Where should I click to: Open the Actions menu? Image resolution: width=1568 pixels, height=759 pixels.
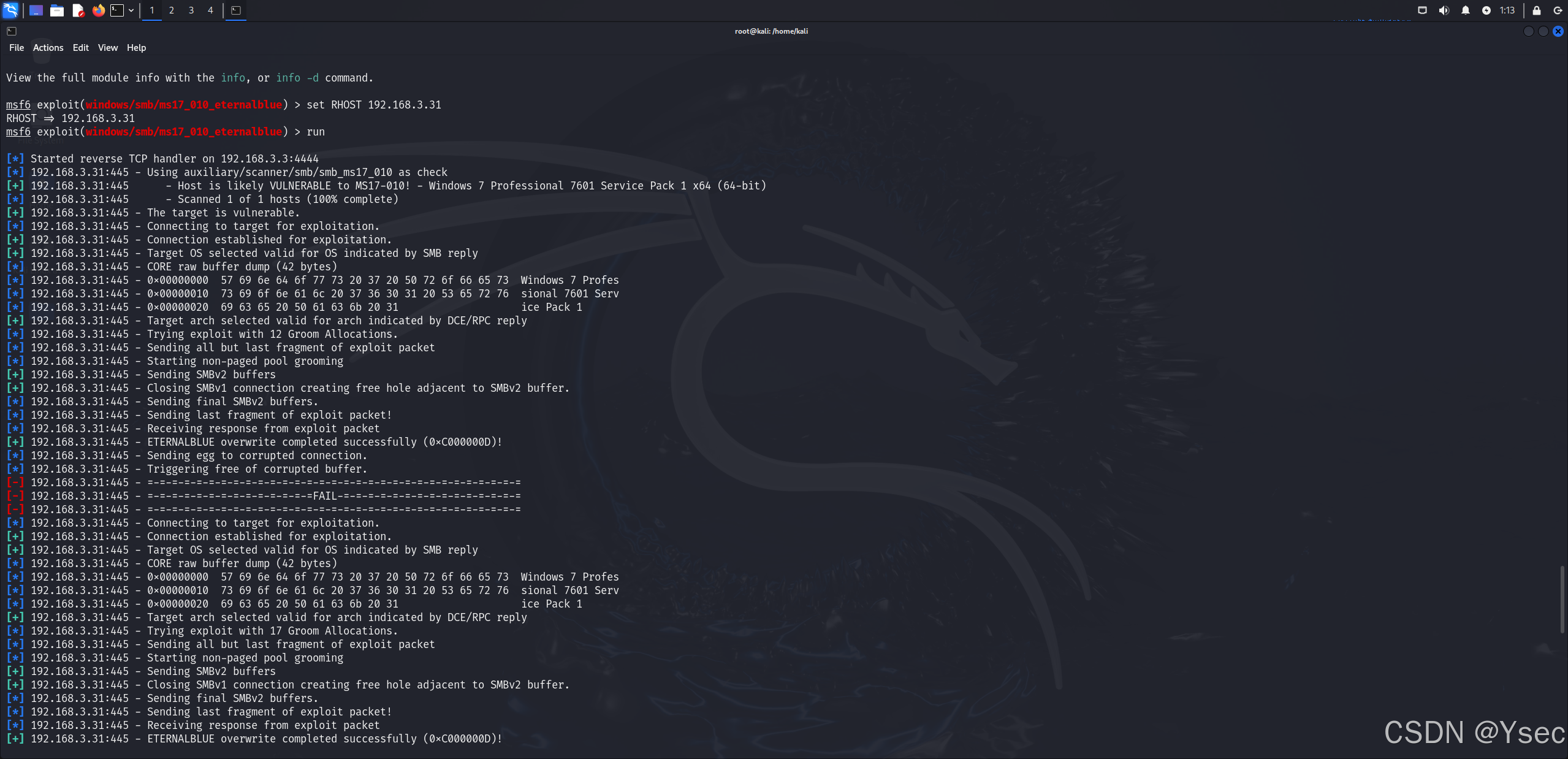[x=48, y=48]
